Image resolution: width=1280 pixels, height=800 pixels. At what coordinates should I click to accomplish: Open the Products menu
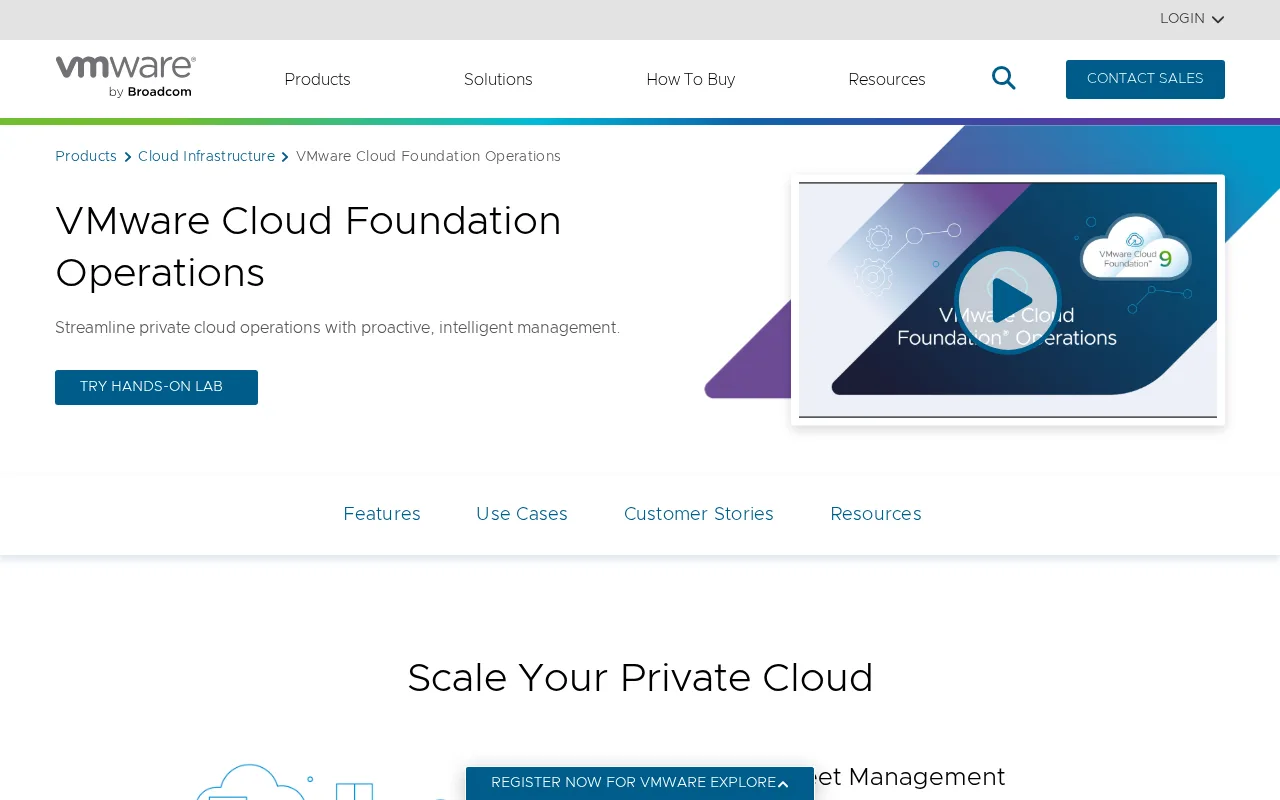[x=317, y=80]
